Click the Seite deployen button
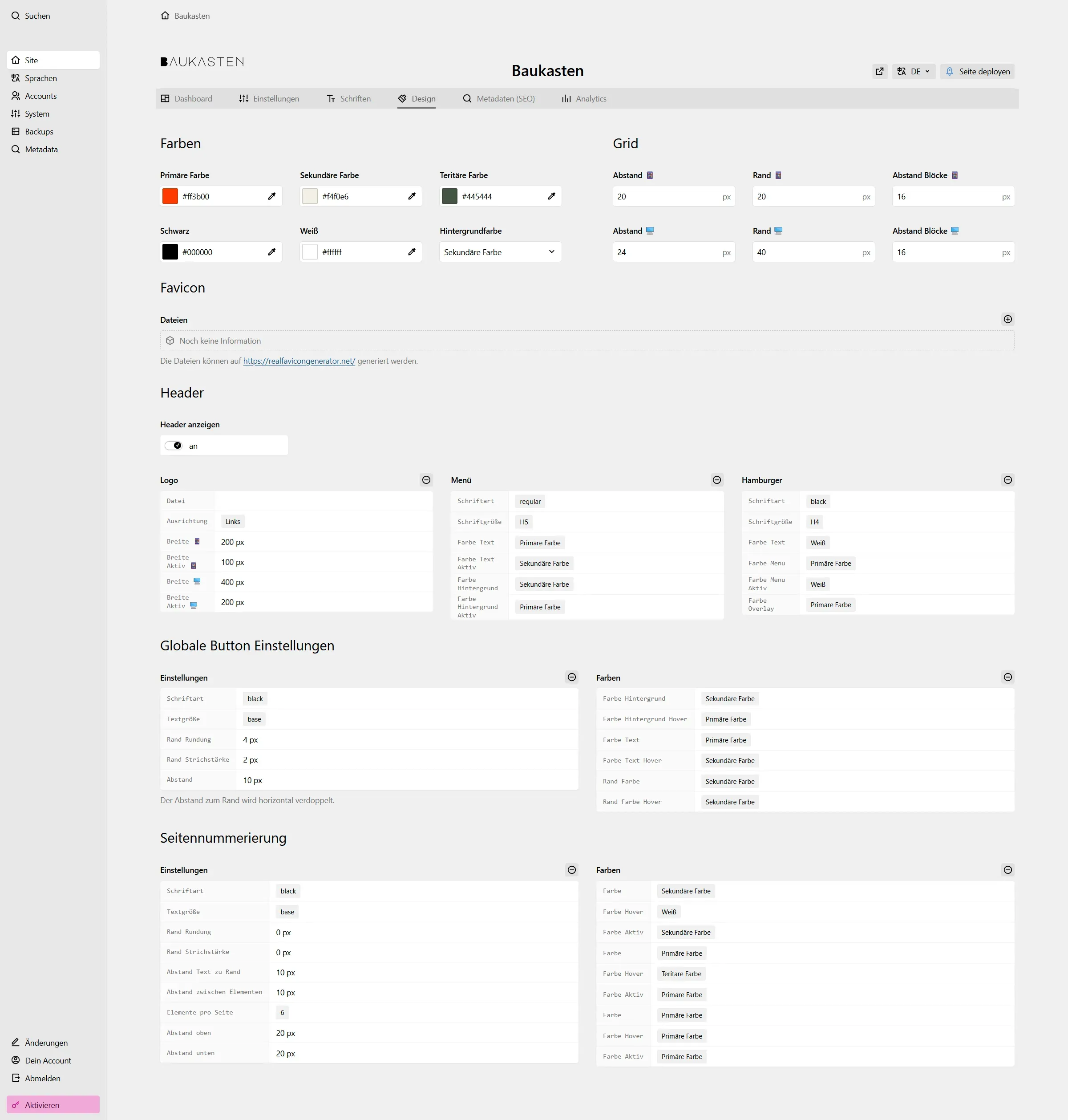This screenshot has height=1120, width=1068. point(977,71)
